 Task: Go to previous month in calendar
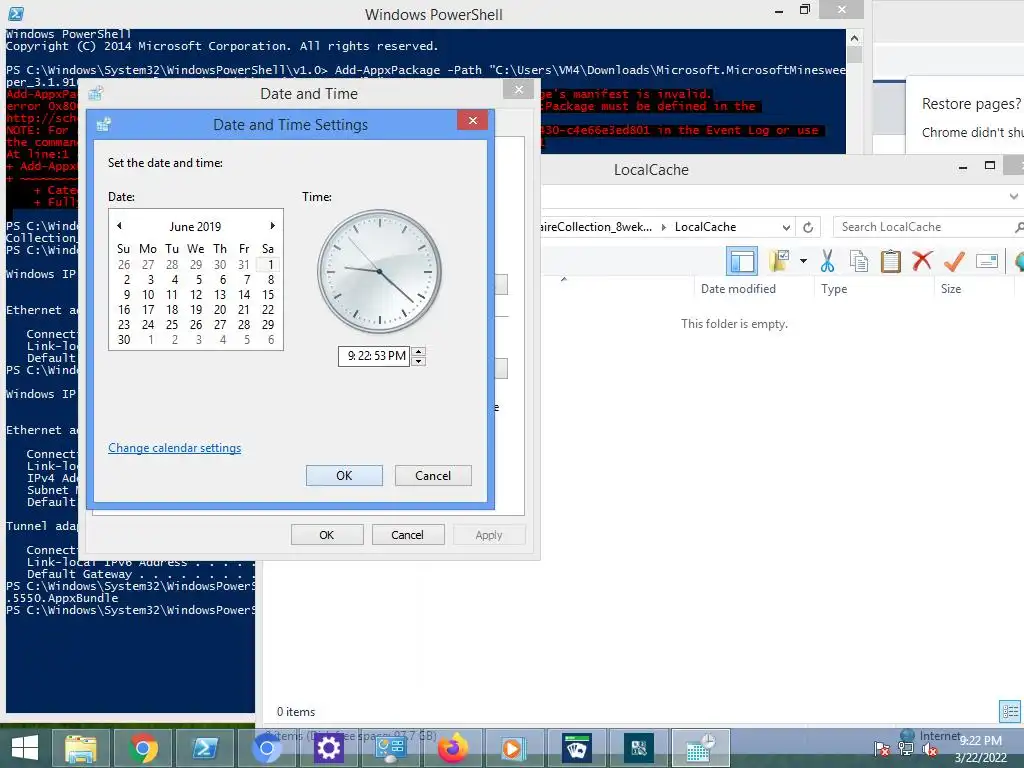pos(119,226)
